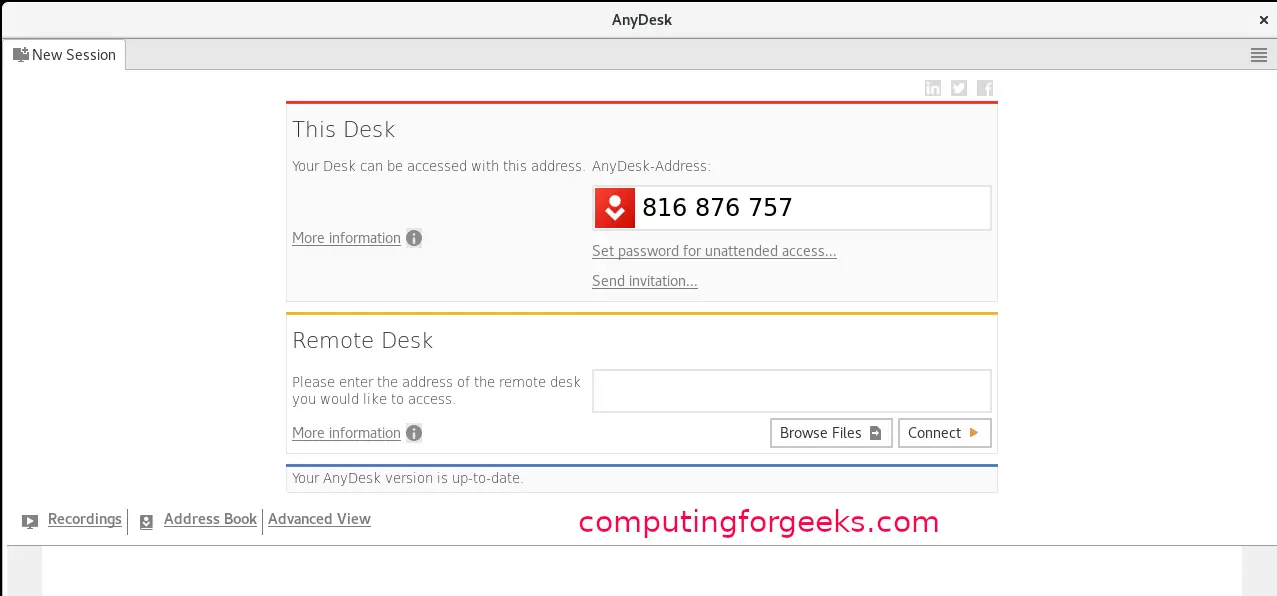Click the Recordings play icon

[30, 521]
